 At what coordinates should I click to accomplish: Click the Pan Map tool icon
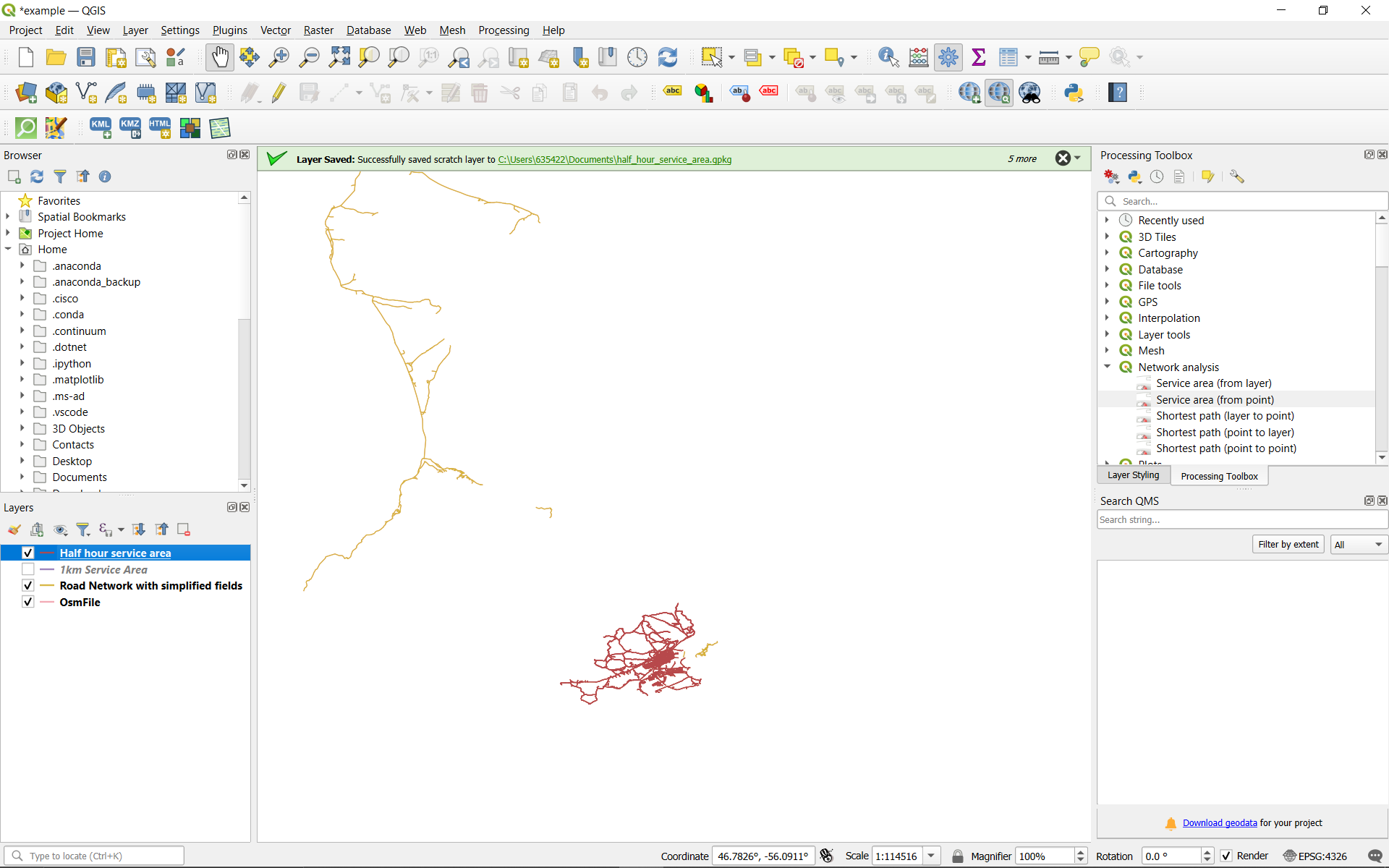click(x=219, y=57)
